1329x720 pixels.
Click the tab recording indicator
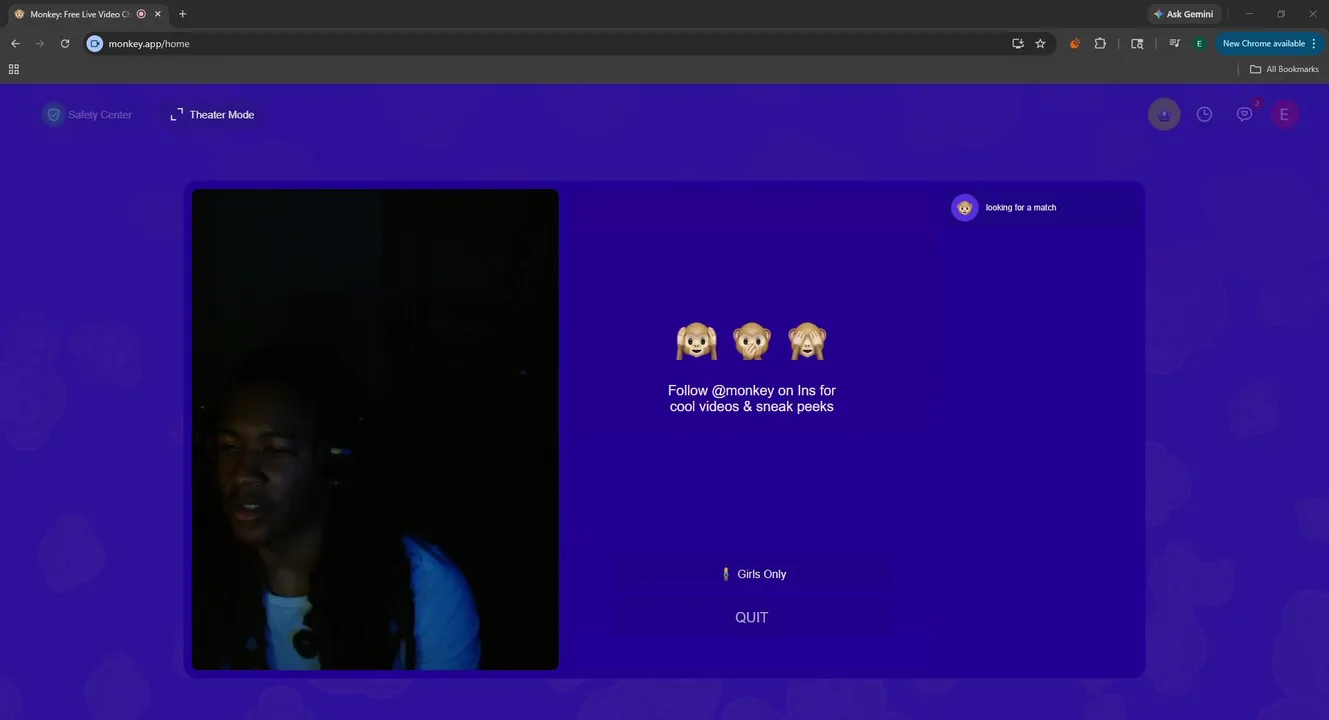[141, 14]
